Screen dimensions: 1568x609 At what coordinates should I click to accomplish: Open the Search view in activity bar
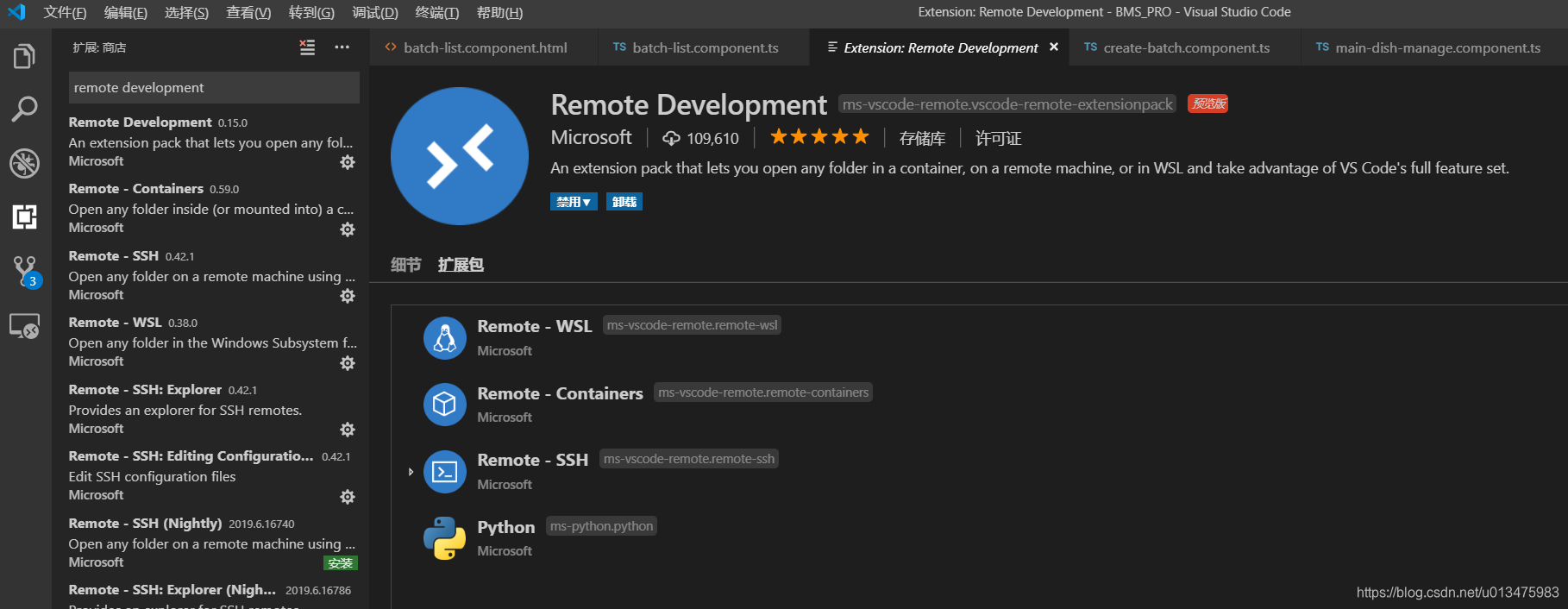(24, 109)
